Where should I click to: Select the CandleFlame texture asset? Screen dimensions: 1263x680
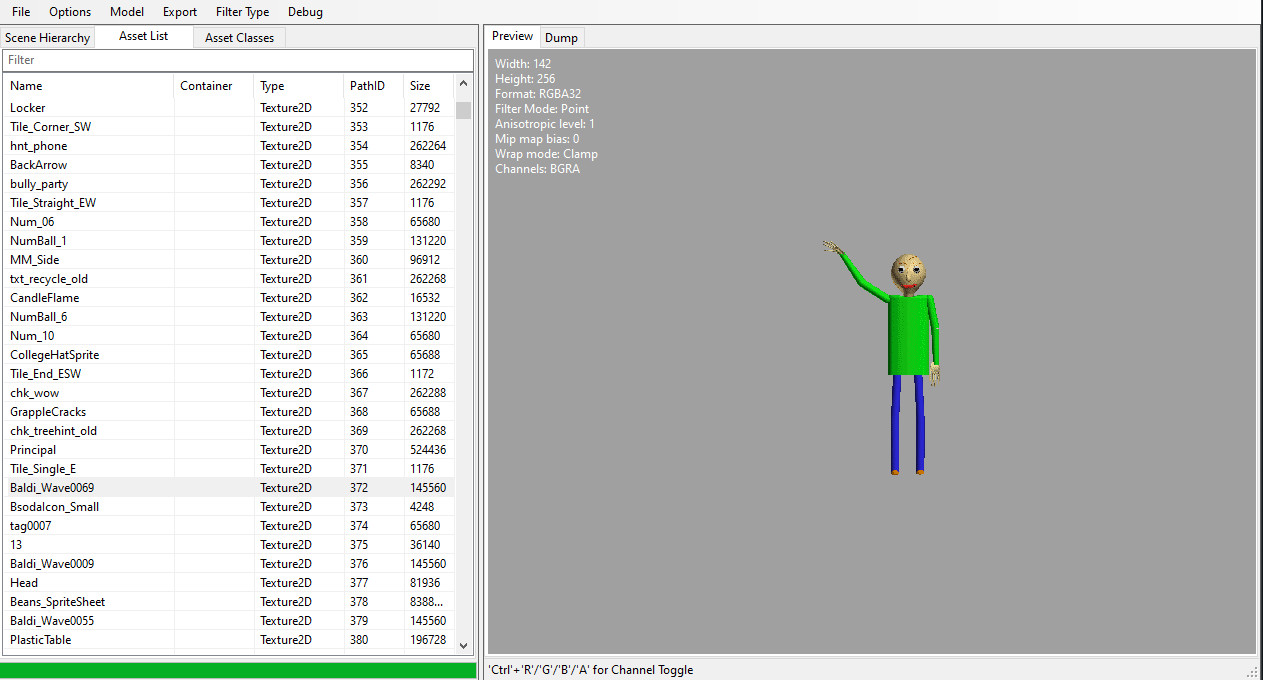click(44, 298)
